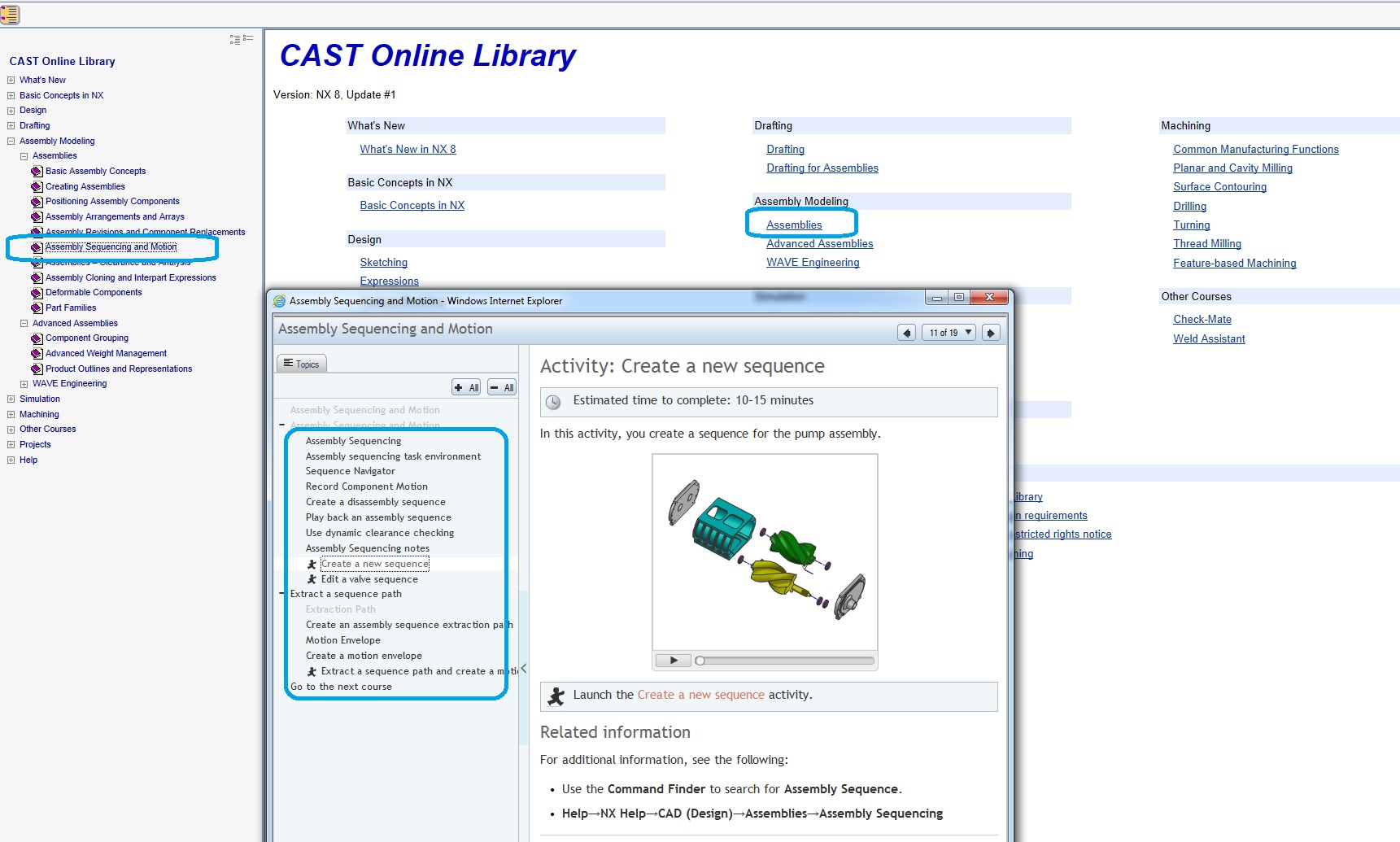Go to next page with right arrow button
Viewport: 1400px width, 842px height.
tap(991, 333)
